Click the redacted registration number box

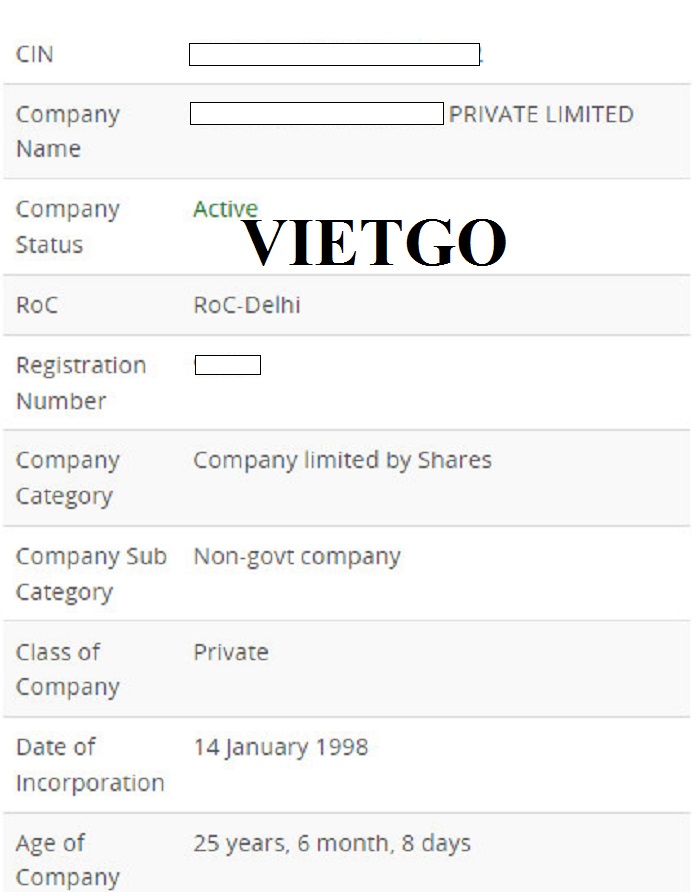(x=228, y=365)
